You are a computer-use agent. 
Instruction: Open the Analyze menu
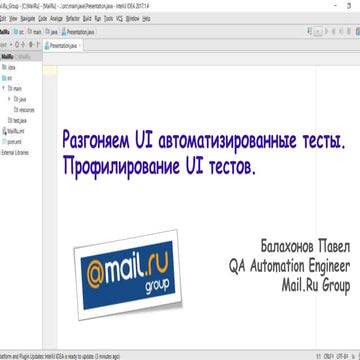[x=56, y=19]
